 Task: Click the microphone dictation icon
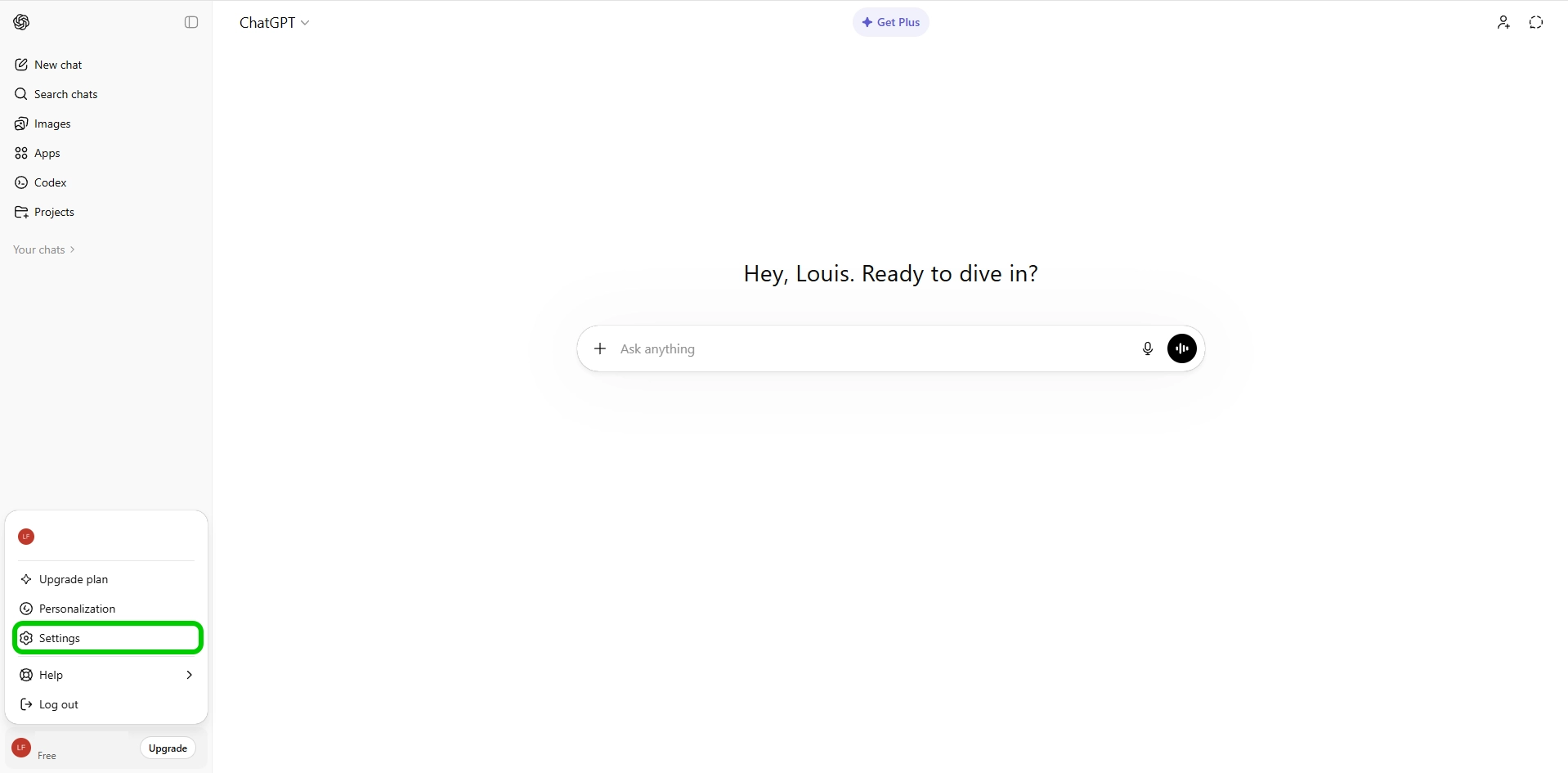tap(1147, 348)
